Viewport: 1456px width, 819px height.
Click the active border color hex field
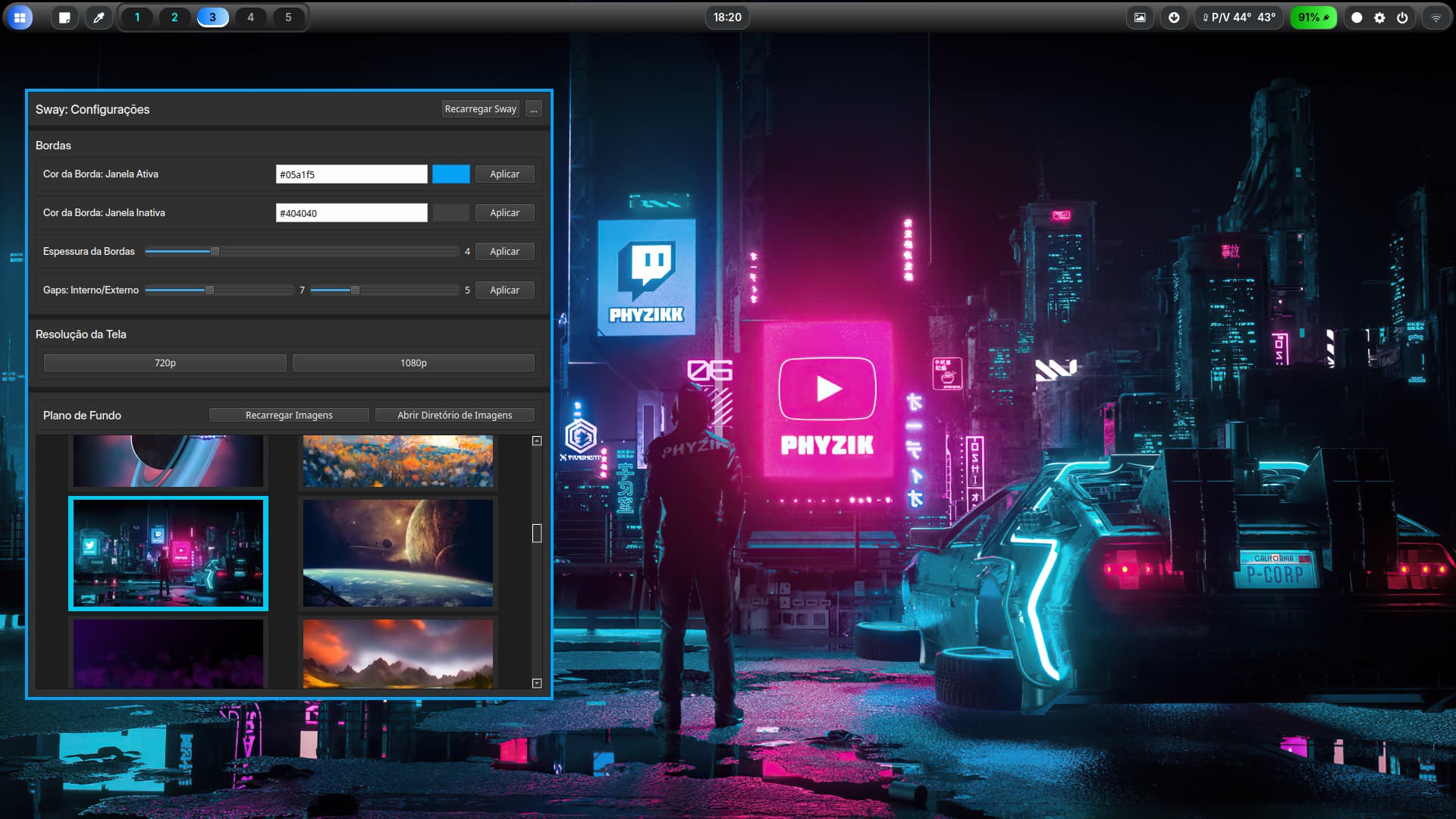(x=351, y=174)
